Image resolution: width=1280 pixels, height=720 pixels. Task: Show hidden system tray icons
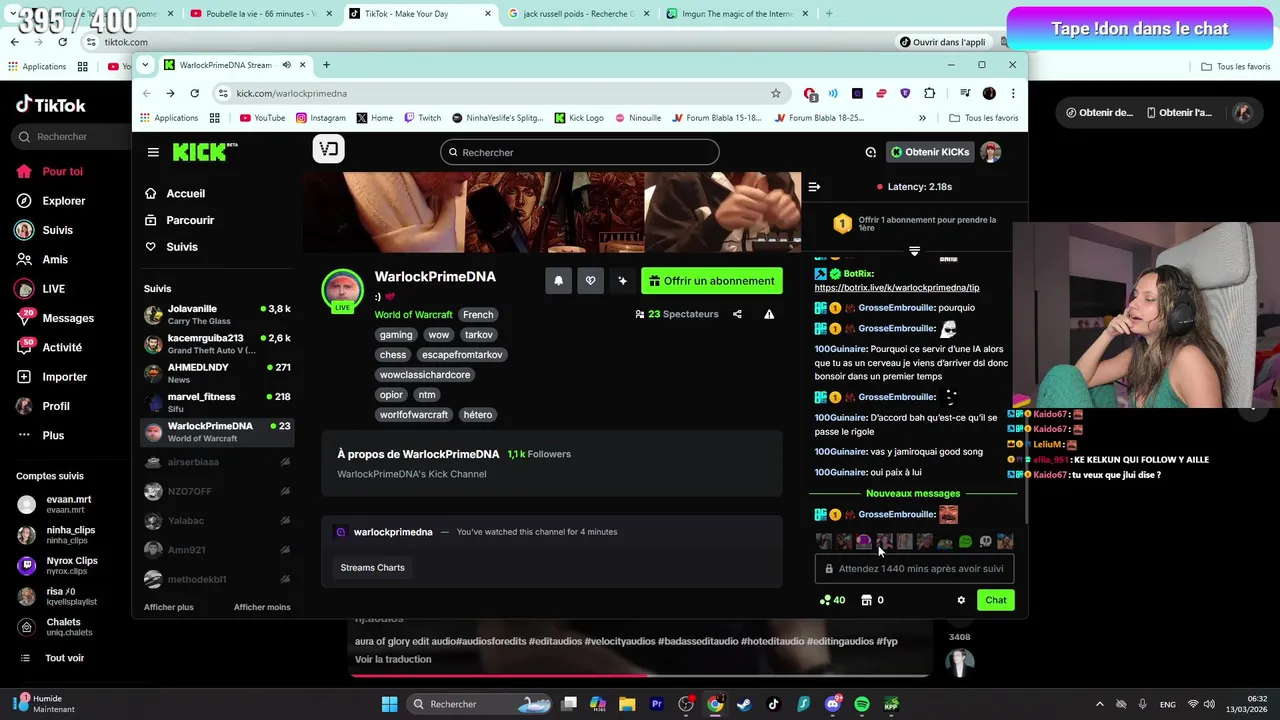click(1100, 704)
